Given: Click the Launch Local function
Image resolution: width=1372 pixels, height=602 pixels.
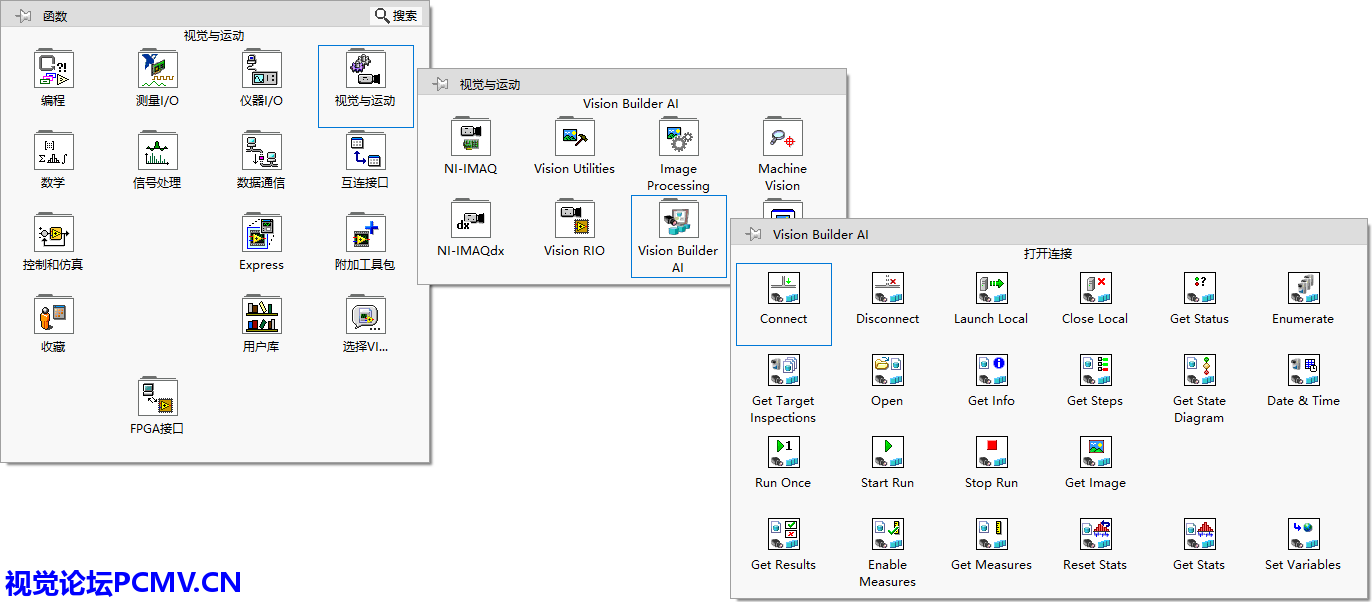Looking at the screenshot, I should (x=991, y=289).
